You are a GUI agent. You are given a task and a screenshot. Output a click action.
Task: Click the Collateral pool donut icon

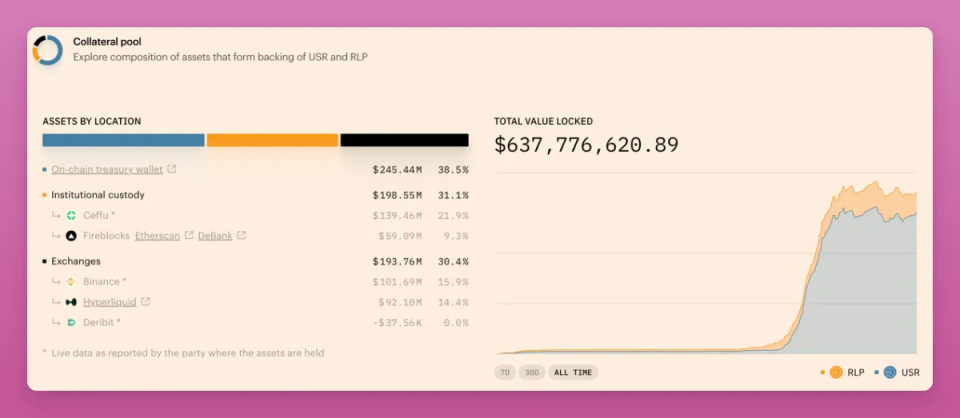click(47, 49)
